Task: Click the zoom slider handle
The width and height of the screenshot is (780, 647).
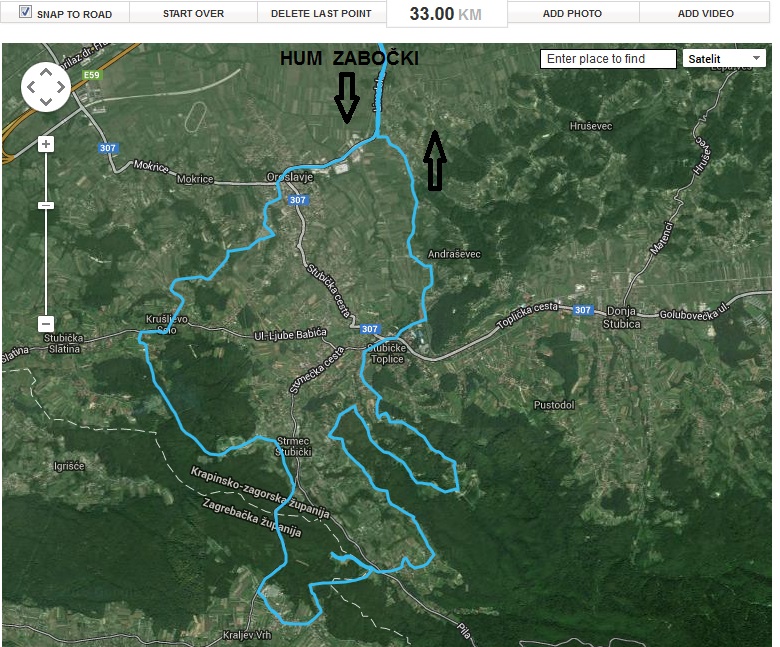Action: (x=45, y=205)
